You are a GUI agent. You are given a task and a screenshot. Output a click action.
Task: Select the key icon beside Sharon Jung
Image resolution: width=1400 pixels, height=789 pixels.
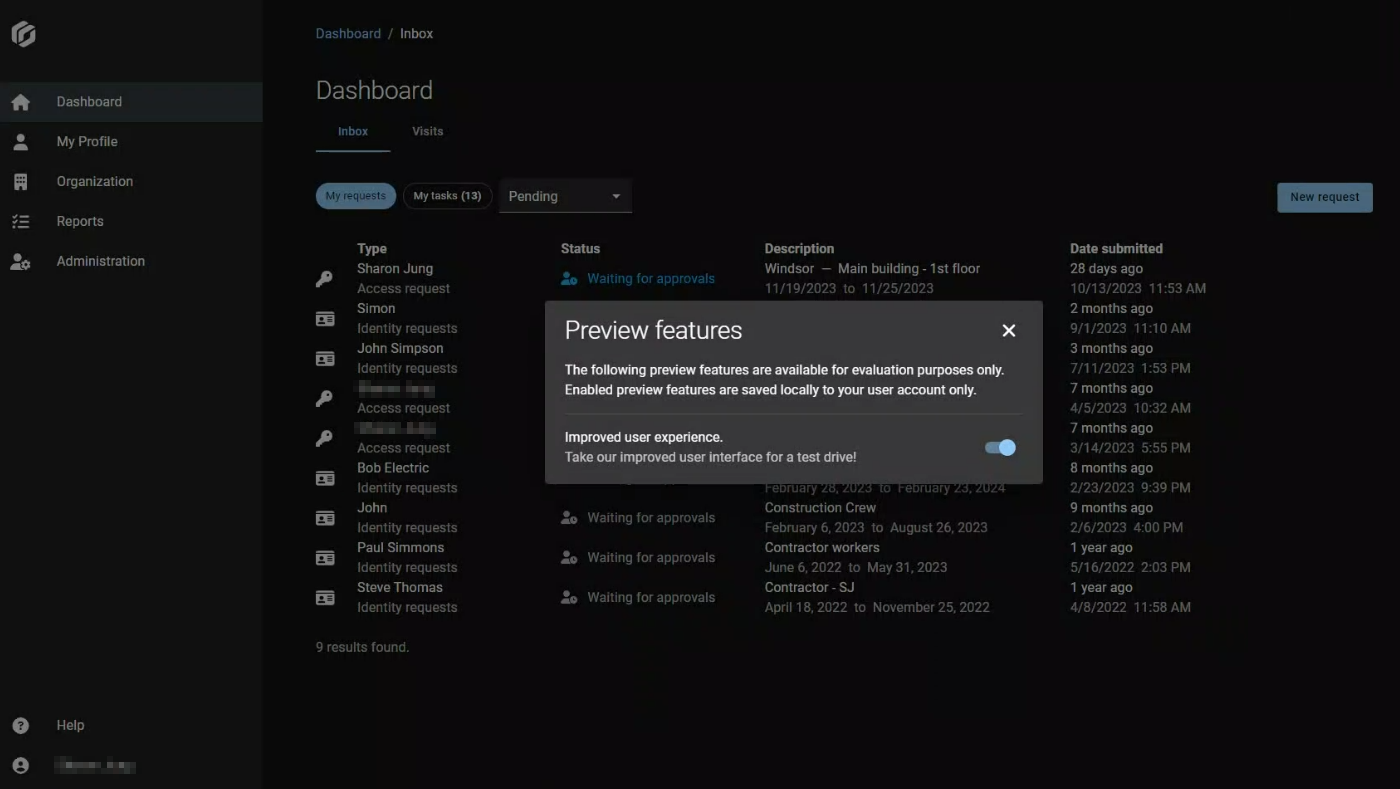[x=324, y=278]
